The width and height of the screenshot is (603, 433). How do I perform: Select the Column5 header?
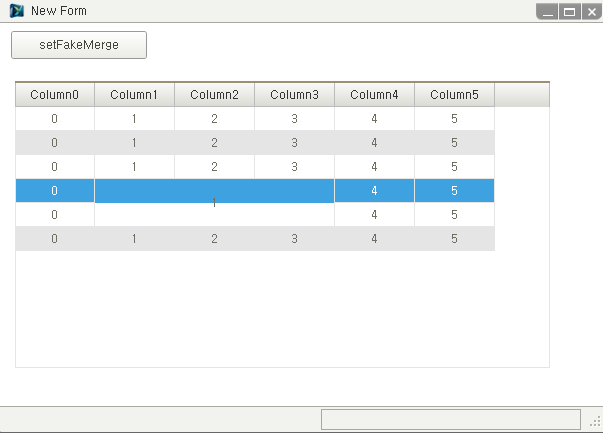(454, 95)
